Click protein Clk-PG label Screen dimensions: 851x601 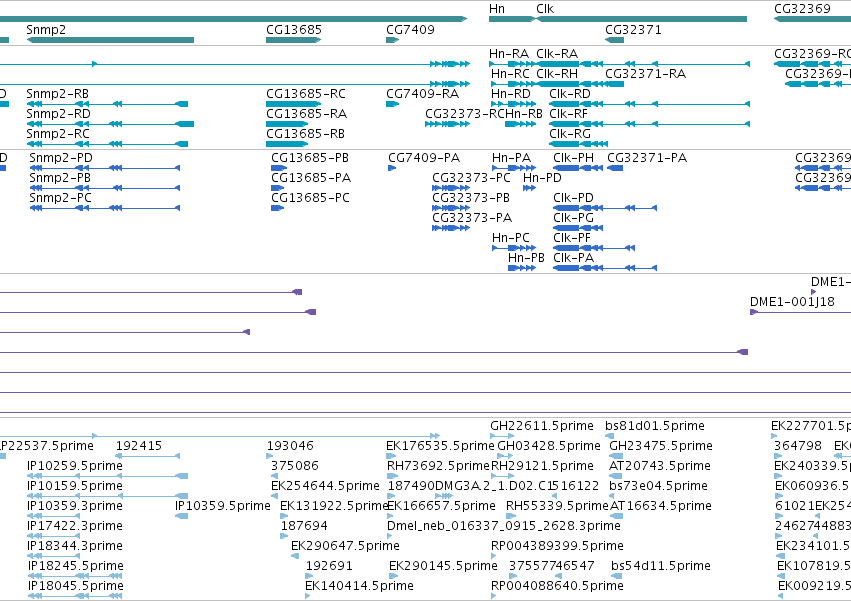573,218
